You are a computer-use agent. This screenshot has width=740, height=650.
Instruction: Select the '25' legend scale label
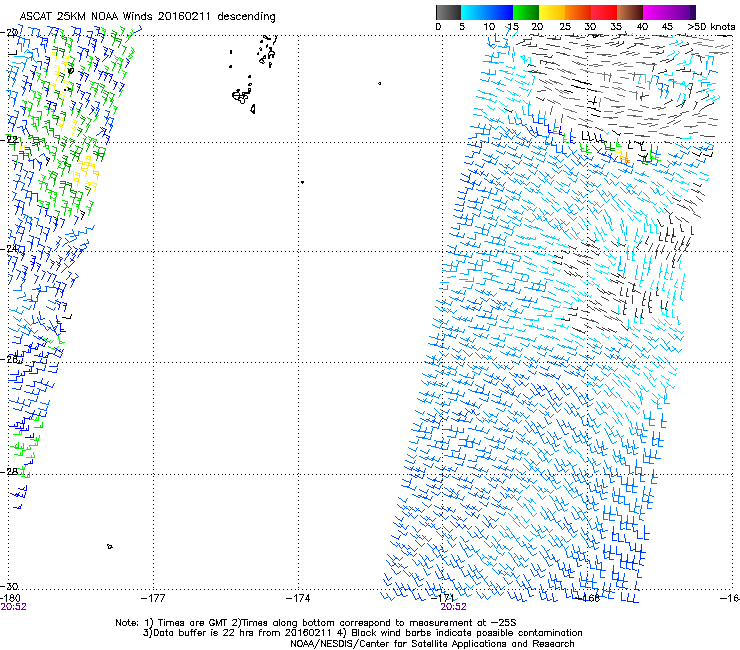[x=565, y=27]
